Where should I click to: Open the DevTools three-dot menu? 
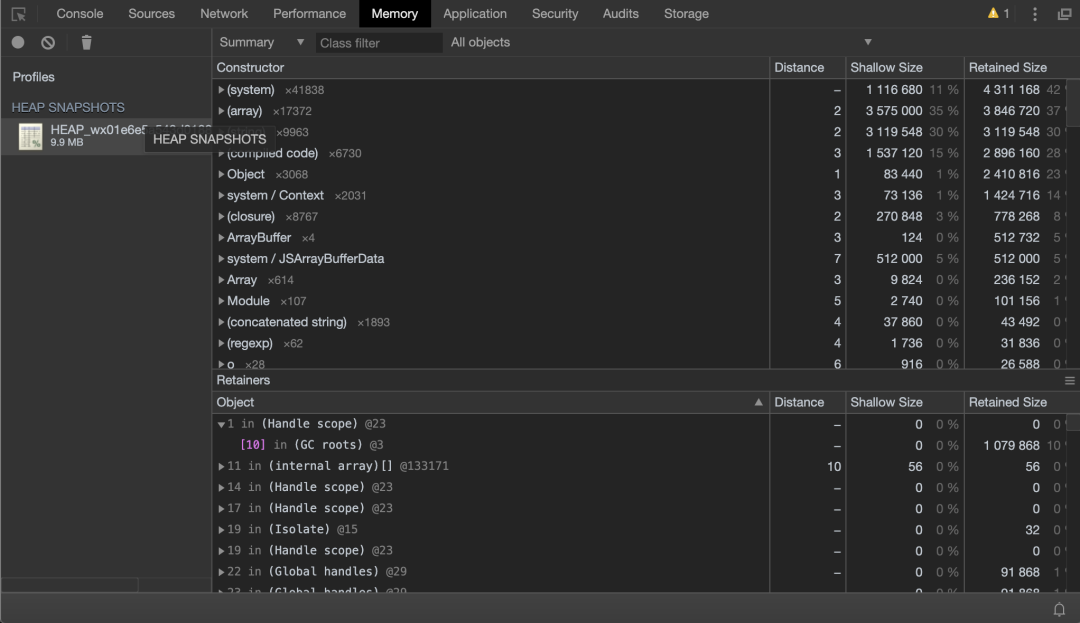pyautogui.click(x=1035, y=14)
